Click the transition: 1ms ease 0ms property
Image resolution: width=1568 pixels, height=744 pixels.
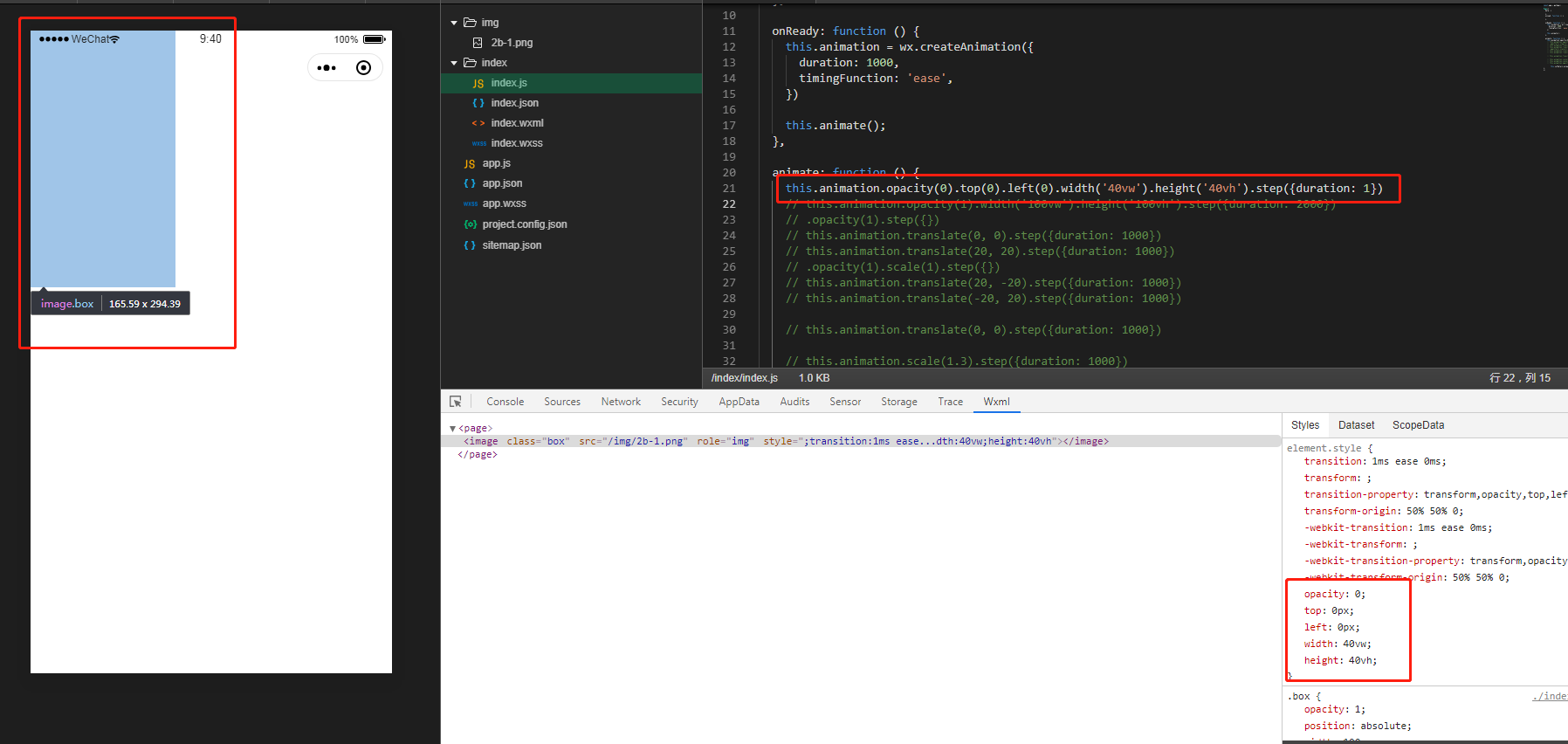(x=1375, y=461)
